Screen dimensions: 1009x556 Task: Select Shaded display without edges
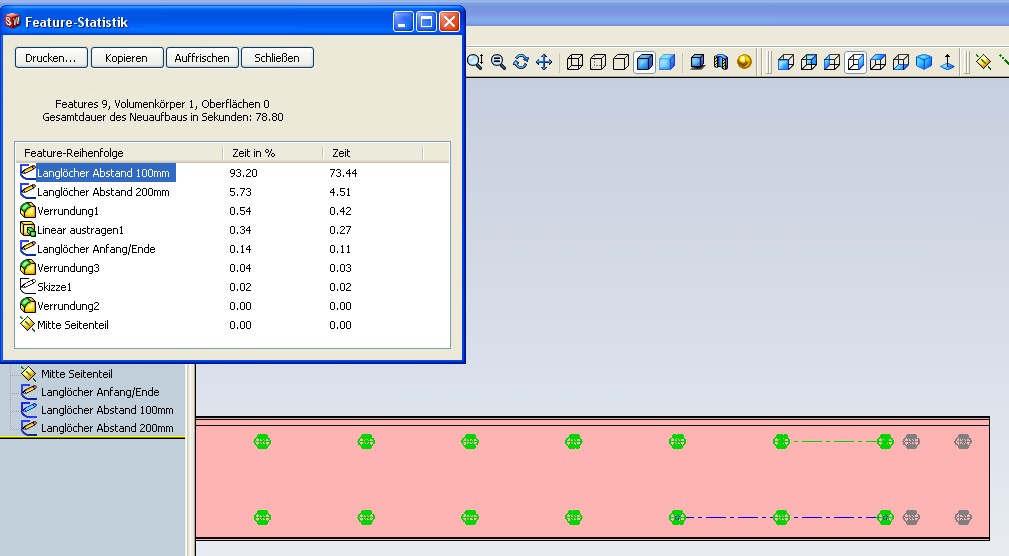click(x=667, y=62)
